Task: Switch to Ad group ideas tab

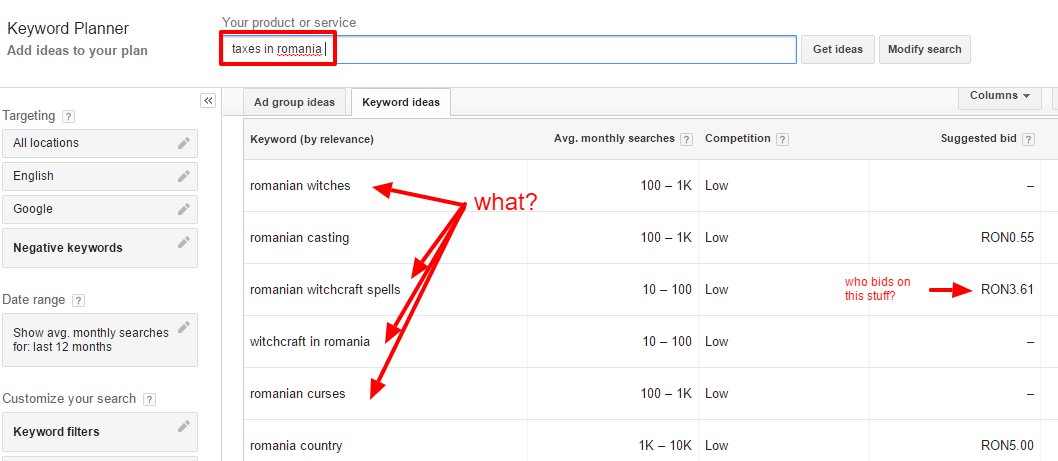Action: click(x=294, y=103)
